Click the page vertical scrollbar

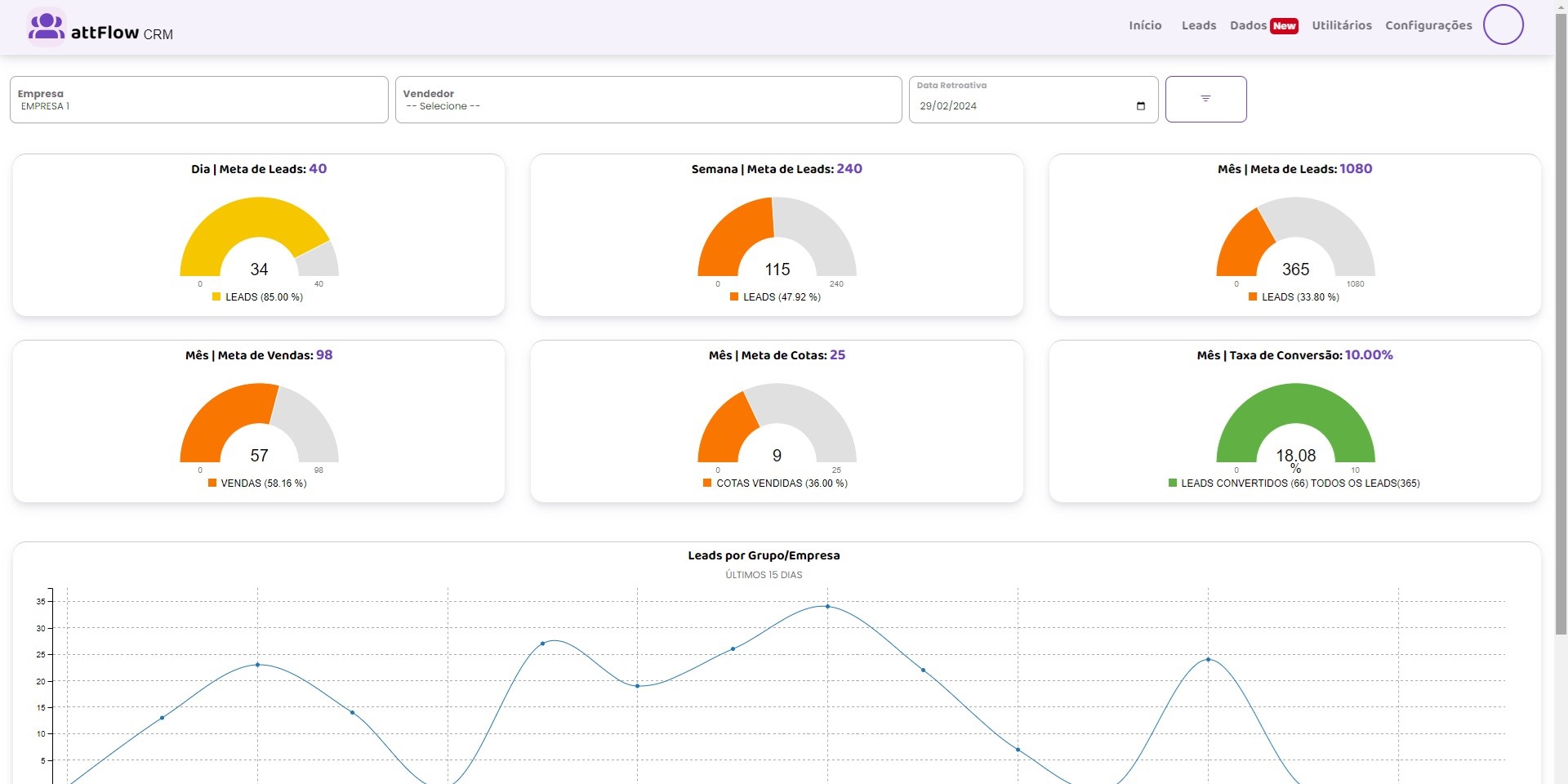point(1561,327)
